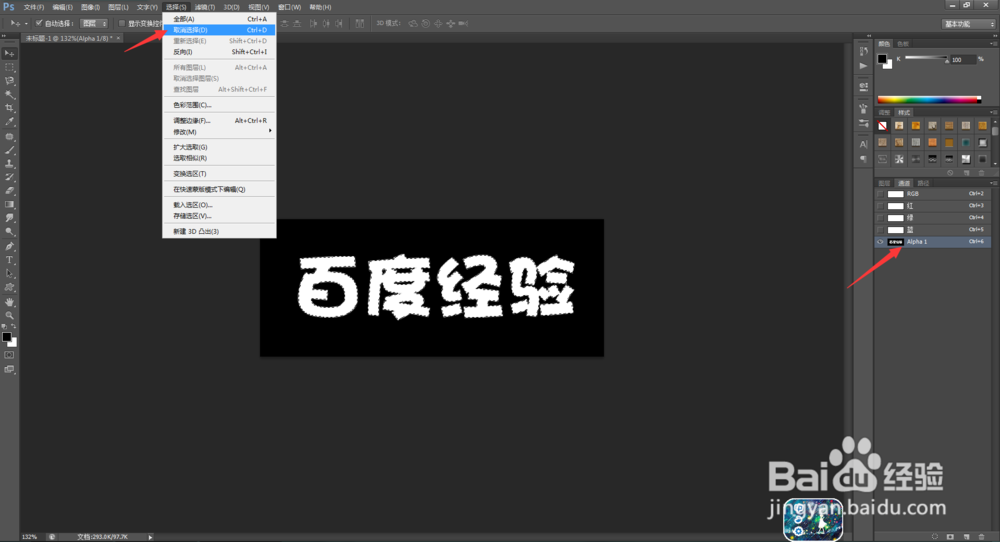This screenshot has height=542, width=1000.
Task: Toggle the auto-select checkbox
Action: tap(39, 24)
